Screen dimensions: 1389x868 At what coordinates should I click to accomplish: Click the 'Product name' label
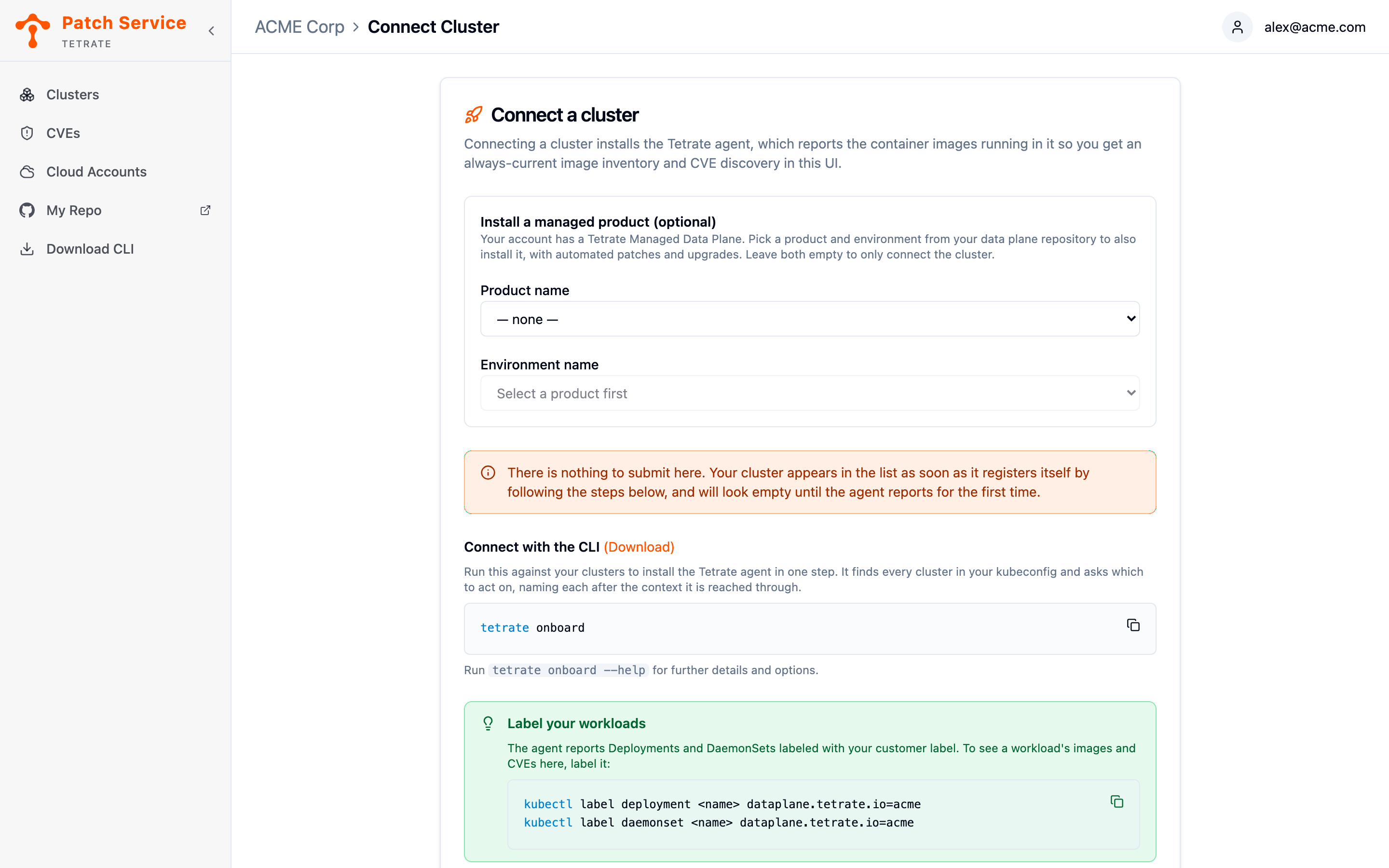click(x=525, y=290)
